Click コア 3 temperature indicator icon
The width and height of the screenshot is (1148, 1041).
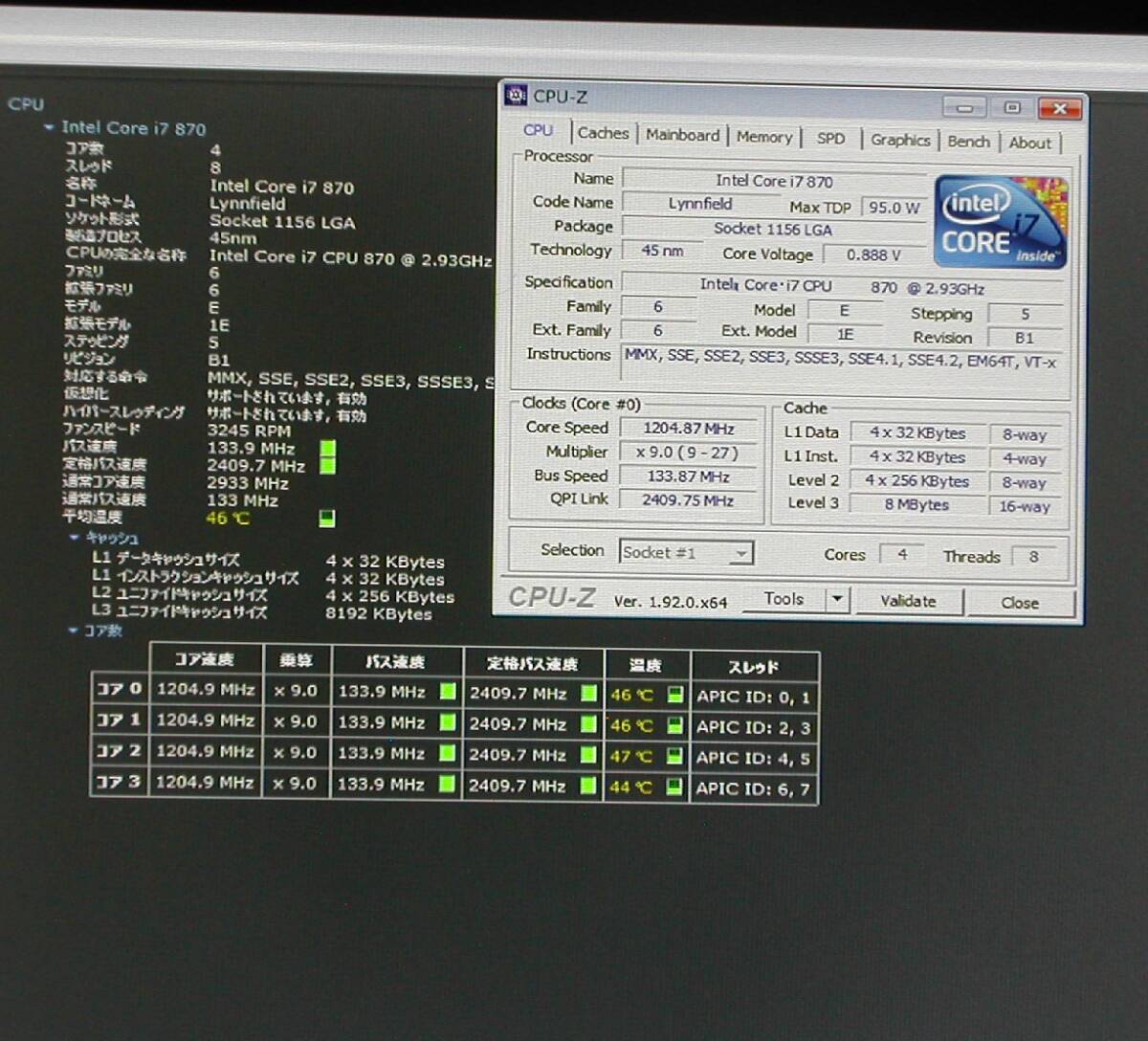pos(674,787)
